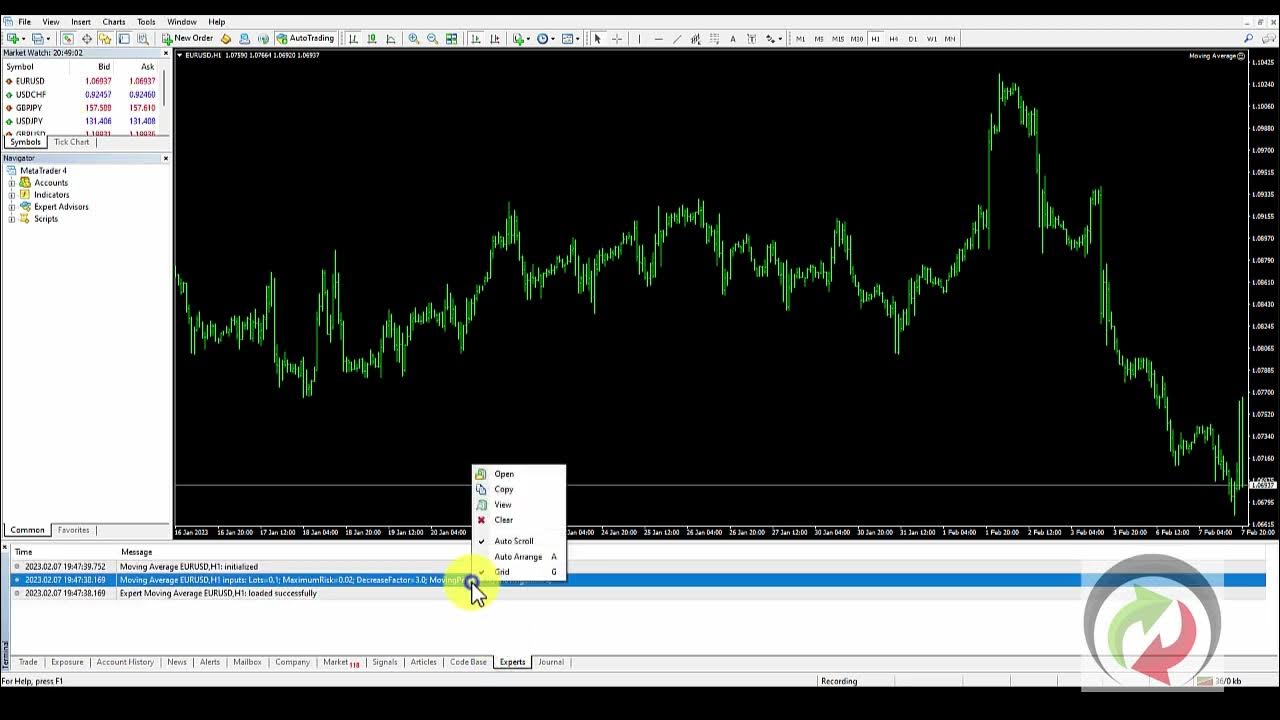
Task: Click the Tile Windows icon
Action: coord(451,39)
